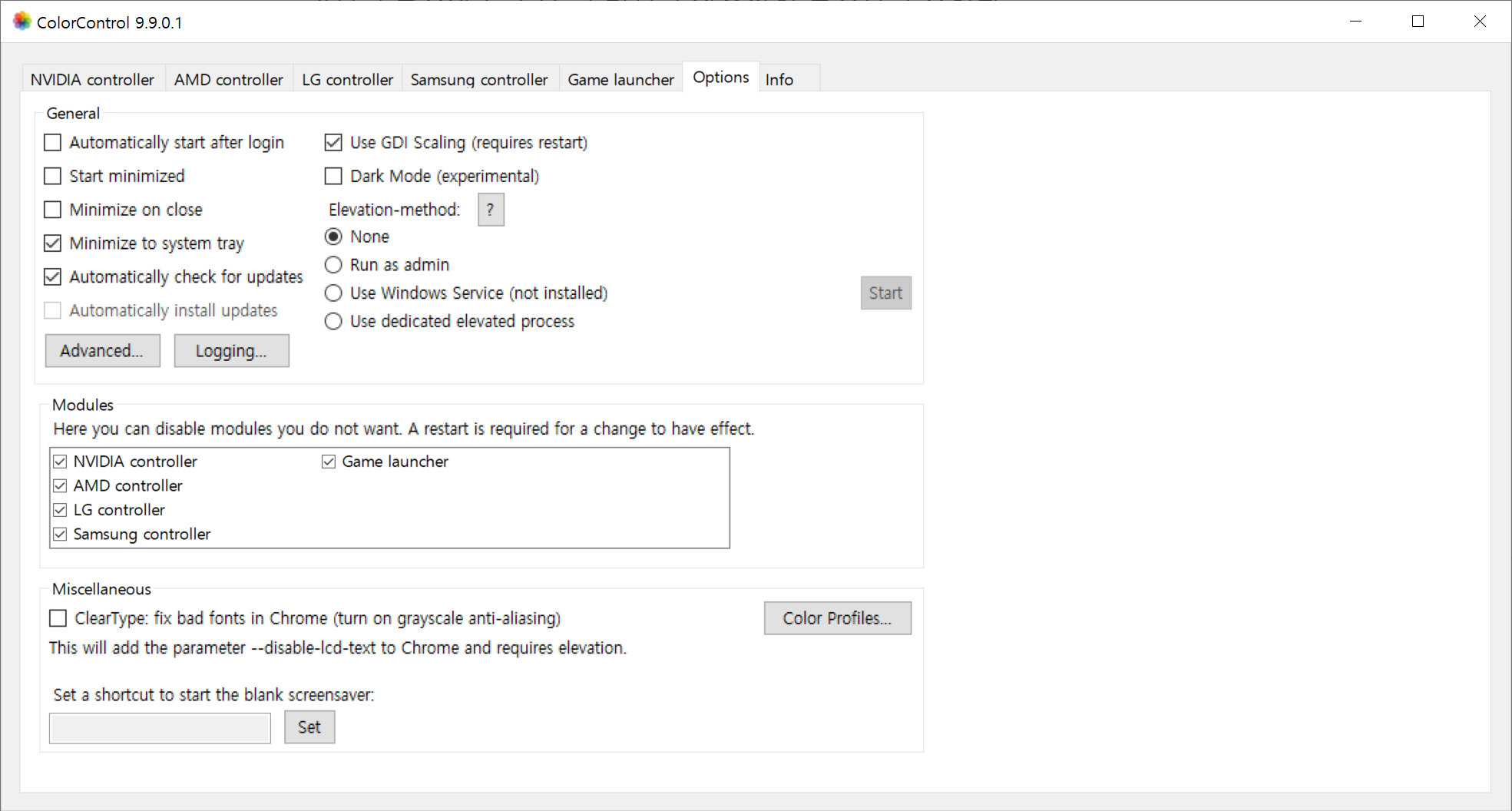
Task: Click the Modules restart-required description text
Action: 404,429
